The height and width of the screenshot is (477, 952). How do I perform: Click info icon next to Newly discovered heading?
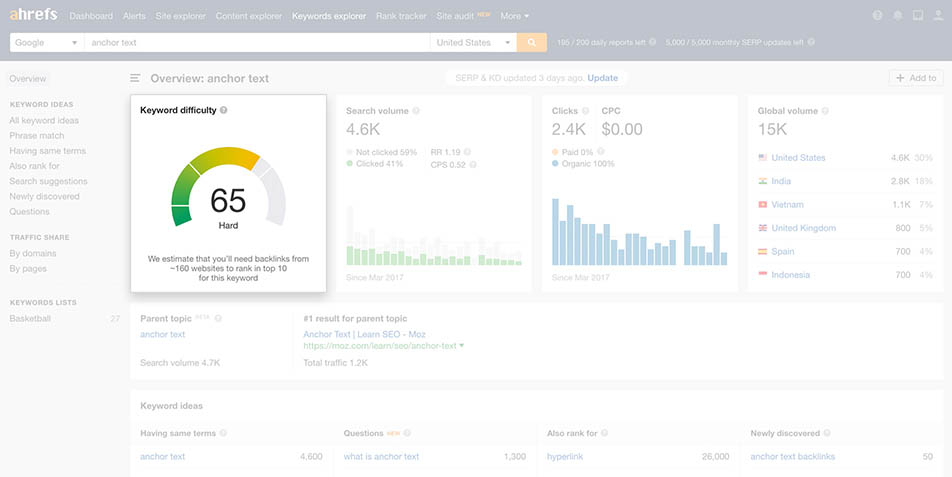pyautogui.click(x=827, y=433)
